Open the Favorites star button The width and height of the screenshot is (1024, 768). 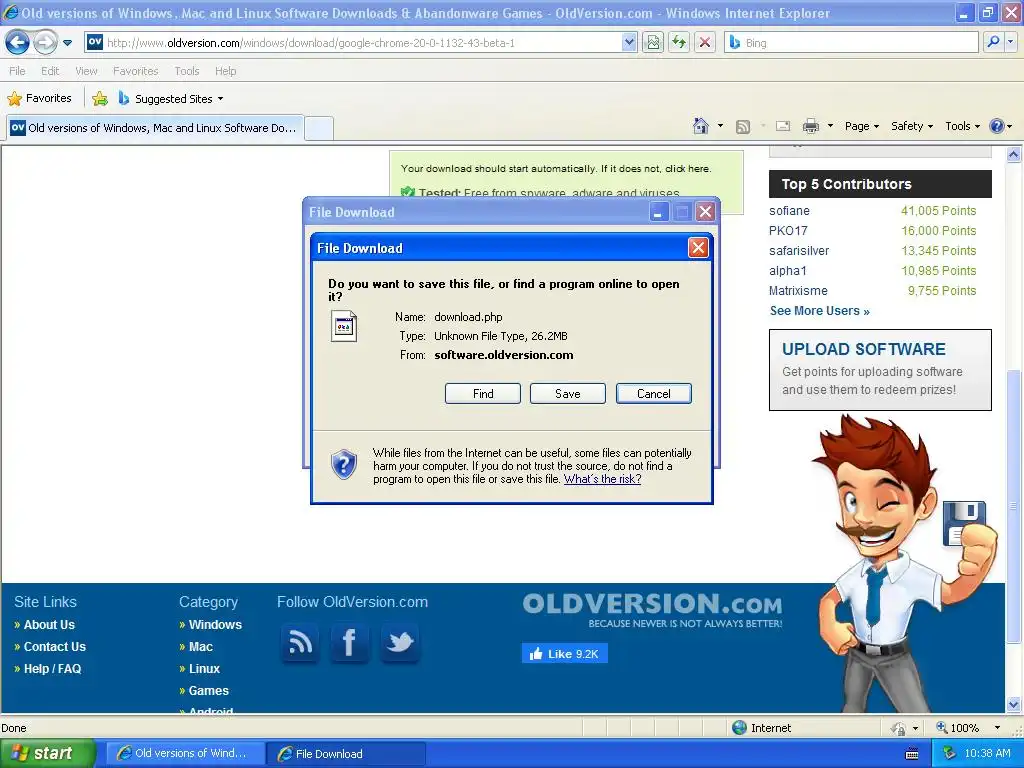click(x=39, y=99)
